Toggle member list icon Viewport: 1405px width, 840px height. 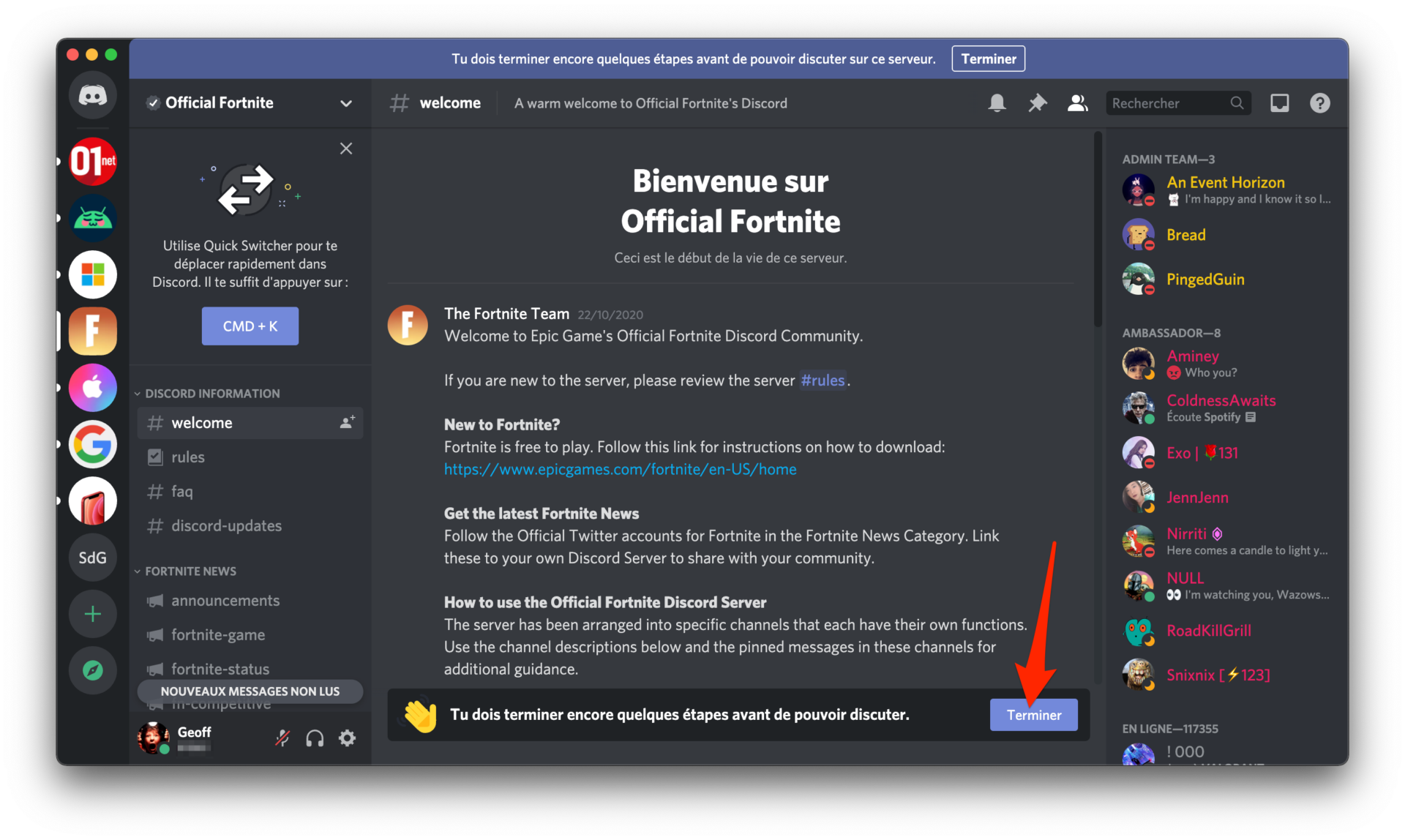1077,103
